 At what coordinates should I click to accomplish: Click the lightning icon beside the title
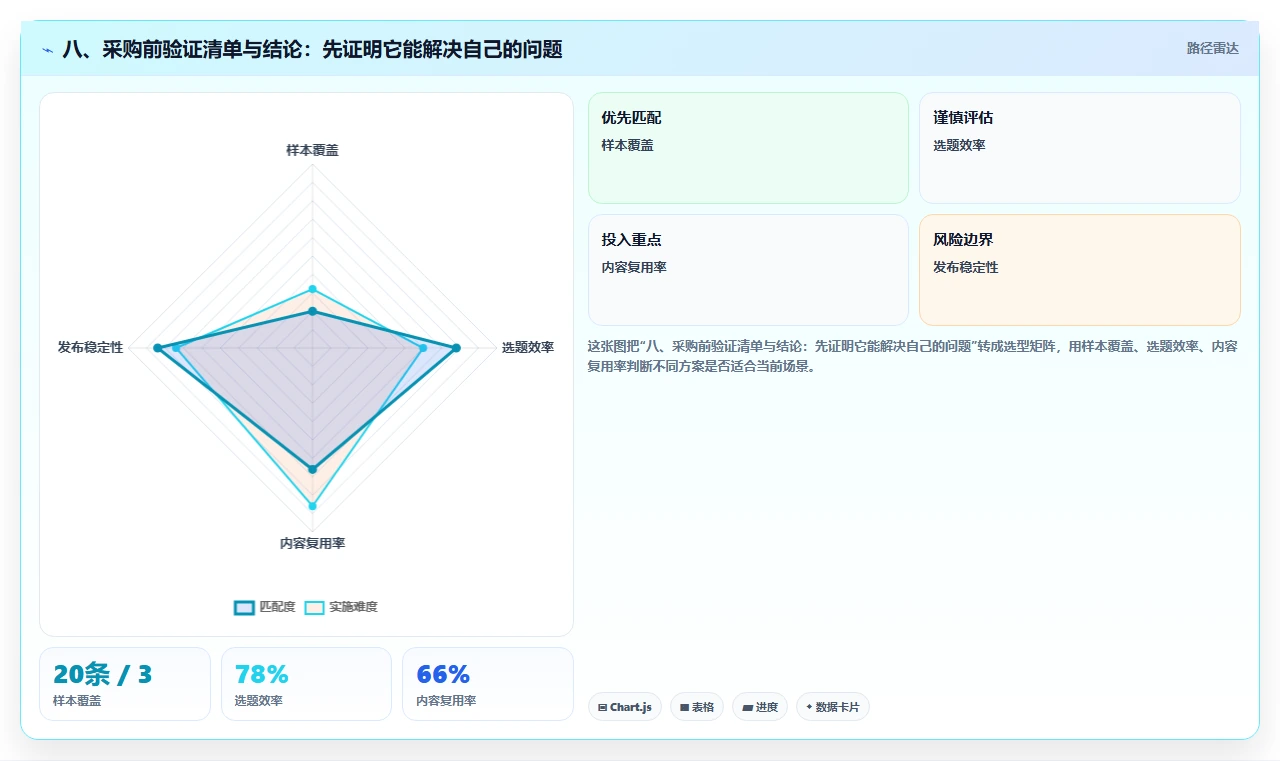coord(48,50)
